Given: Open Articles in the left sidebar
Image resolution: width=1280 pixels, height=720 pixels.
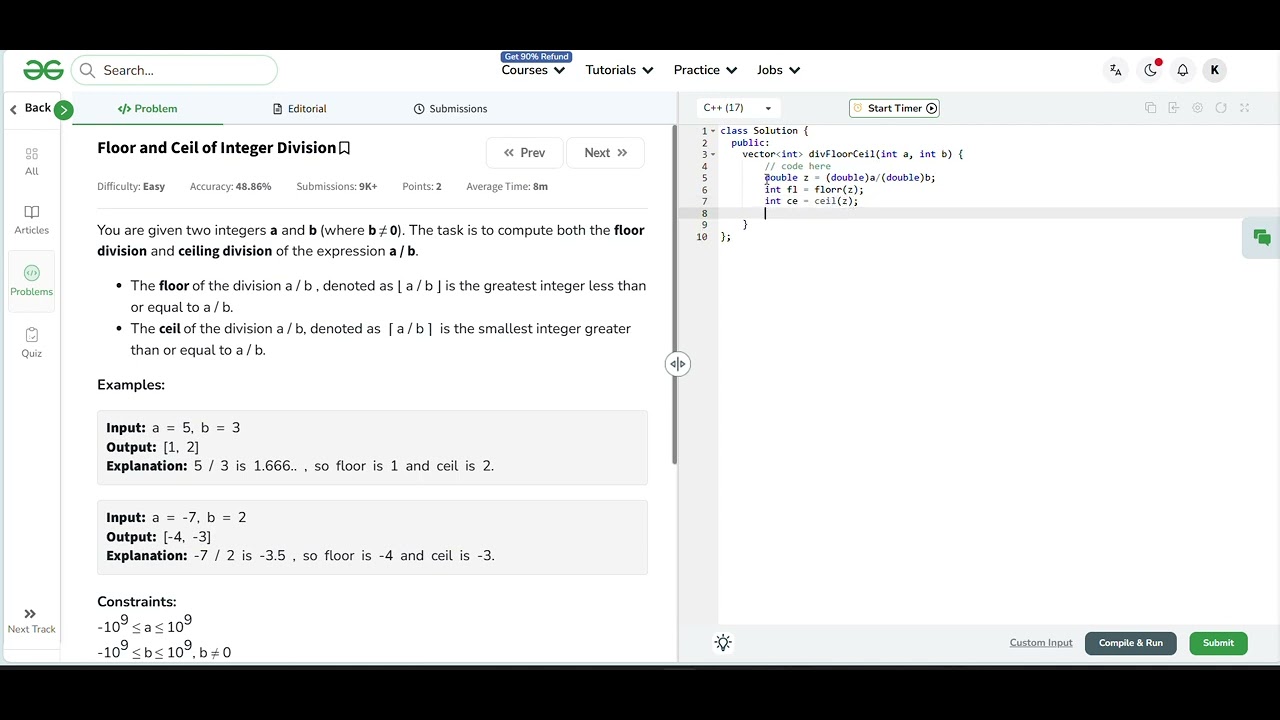Looking at the screenshot, I should click(32, 220).
